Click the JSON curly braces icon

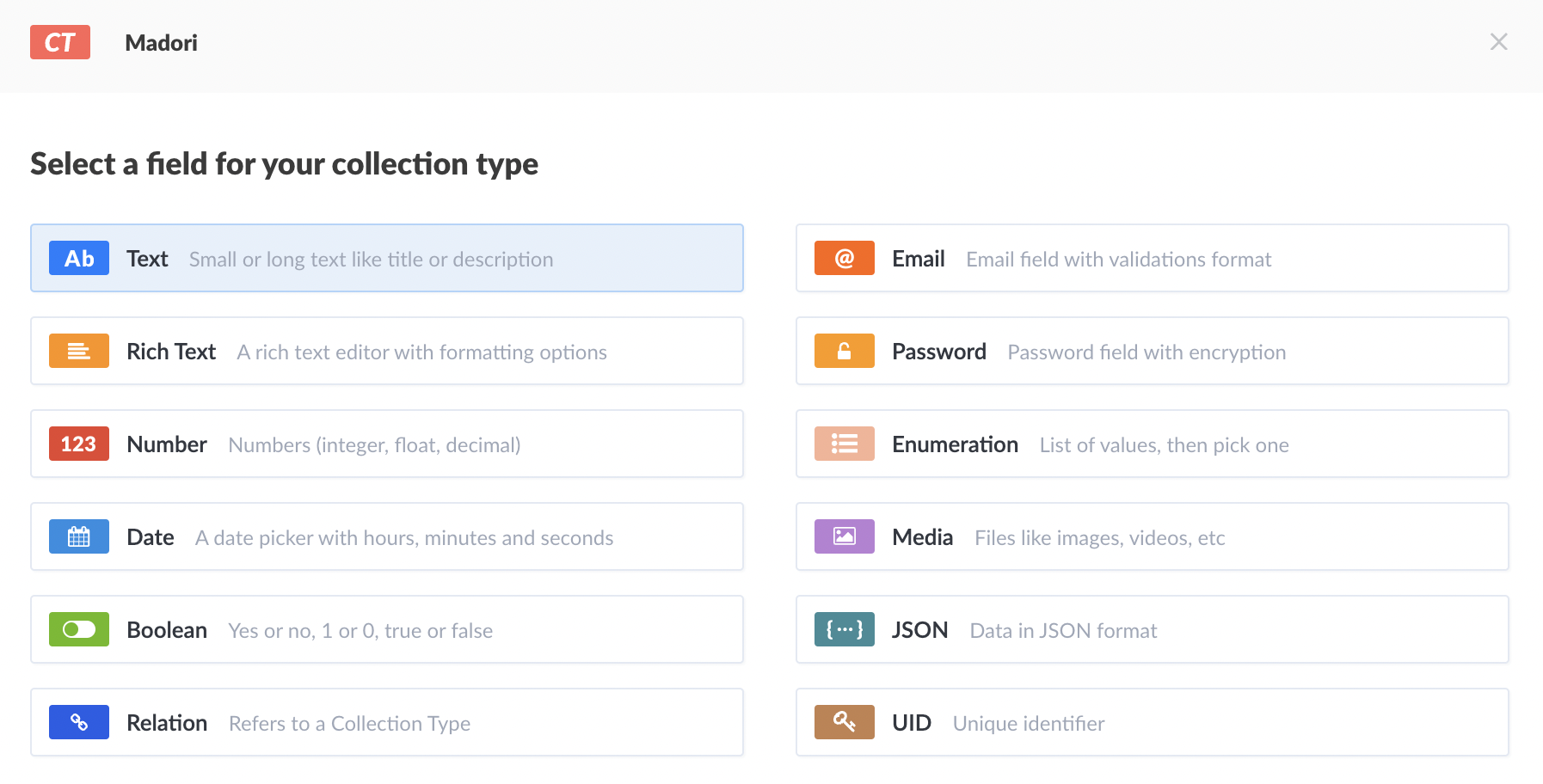pos(844,629)
